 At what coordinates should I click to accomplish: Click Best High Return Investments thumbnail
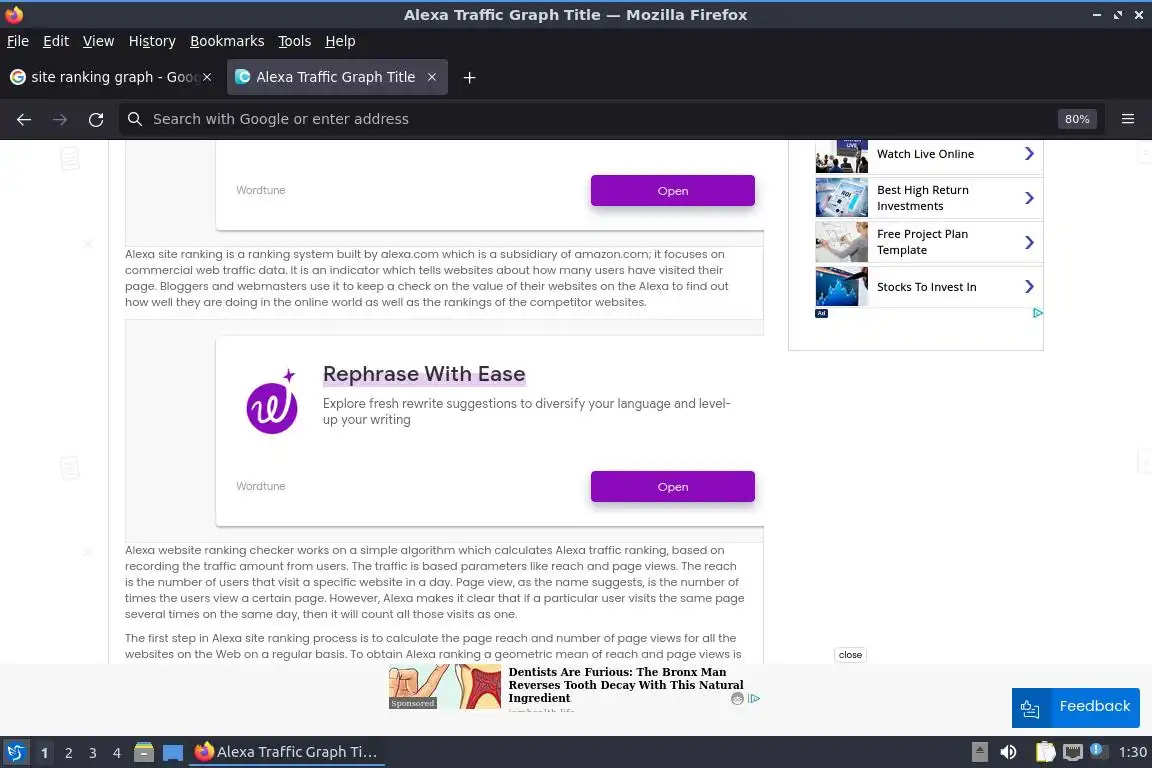pyautogui.click(x=841, y=198)
